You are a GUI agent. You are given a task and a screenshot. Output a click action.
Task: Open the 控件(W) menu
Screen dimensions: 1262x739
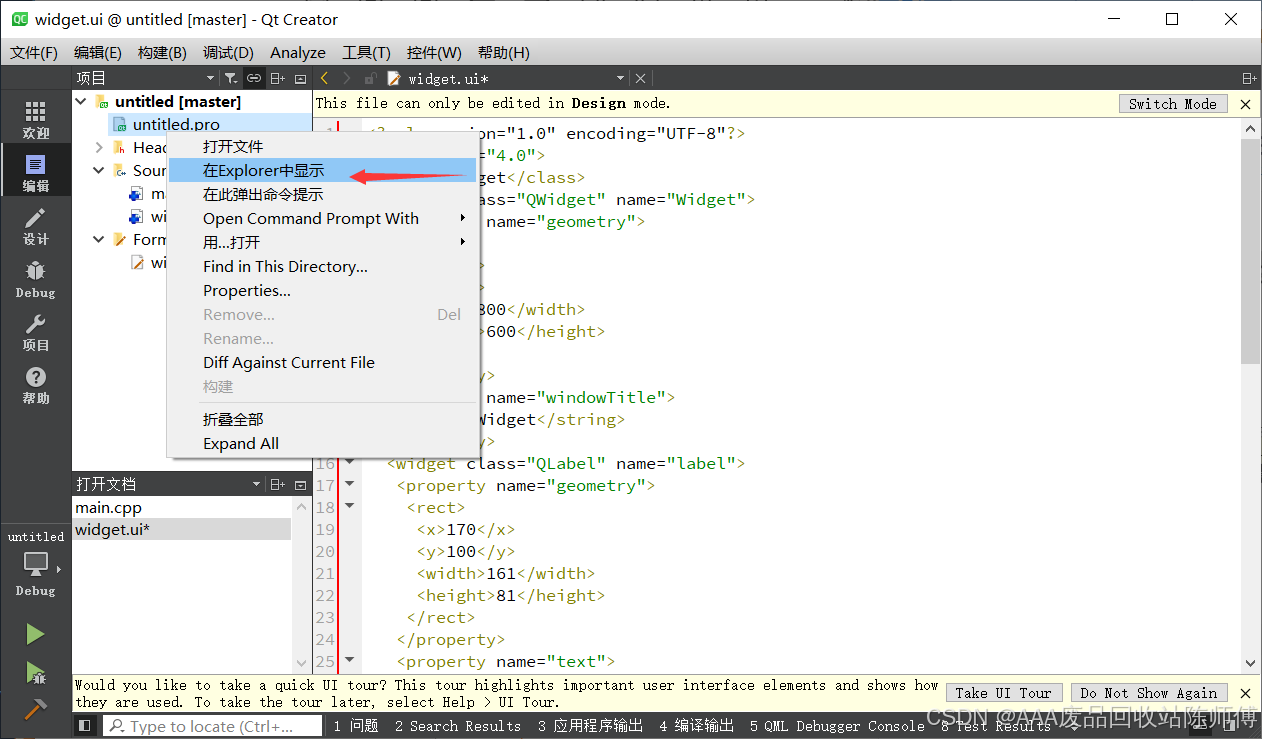point(434,52)
